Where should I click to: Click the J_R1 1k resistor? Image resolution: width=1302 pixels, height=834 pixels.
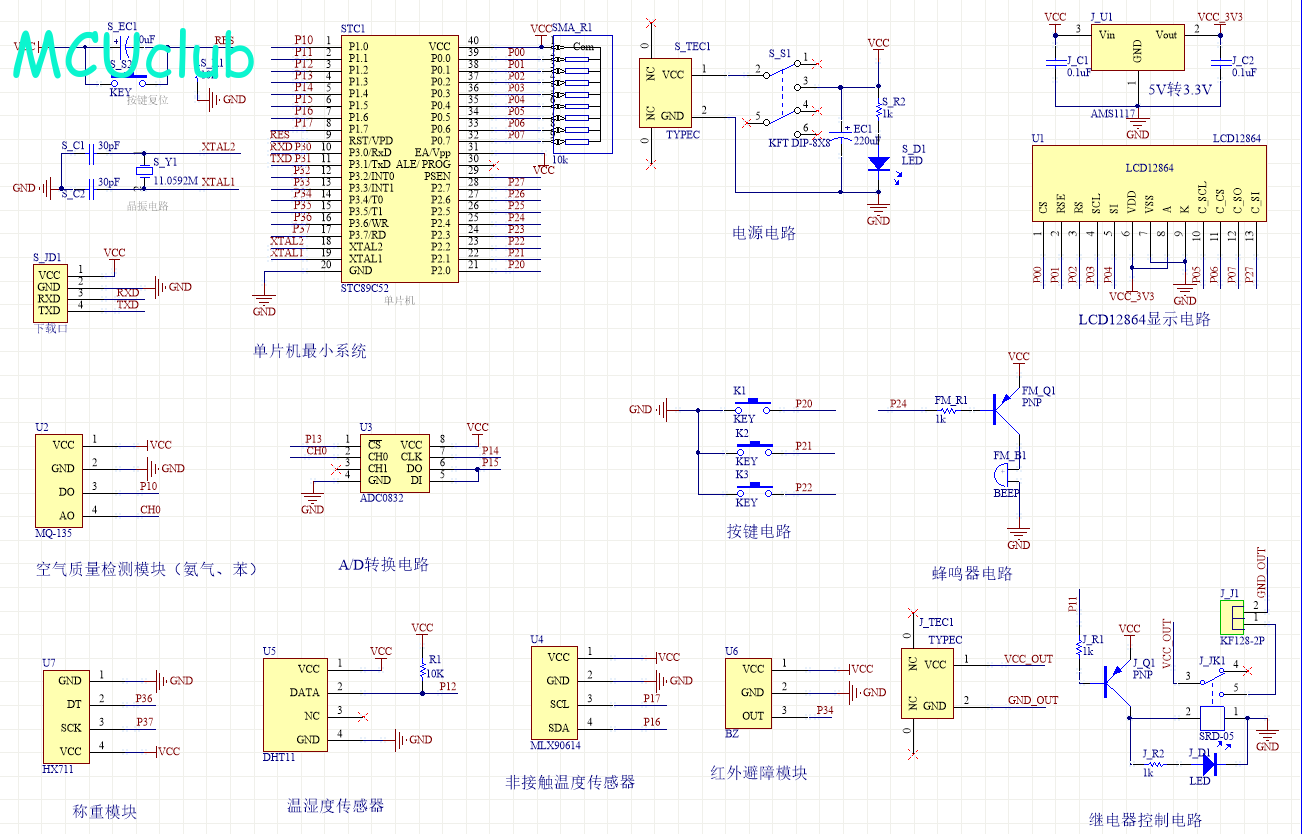[x=1079, y=650]
